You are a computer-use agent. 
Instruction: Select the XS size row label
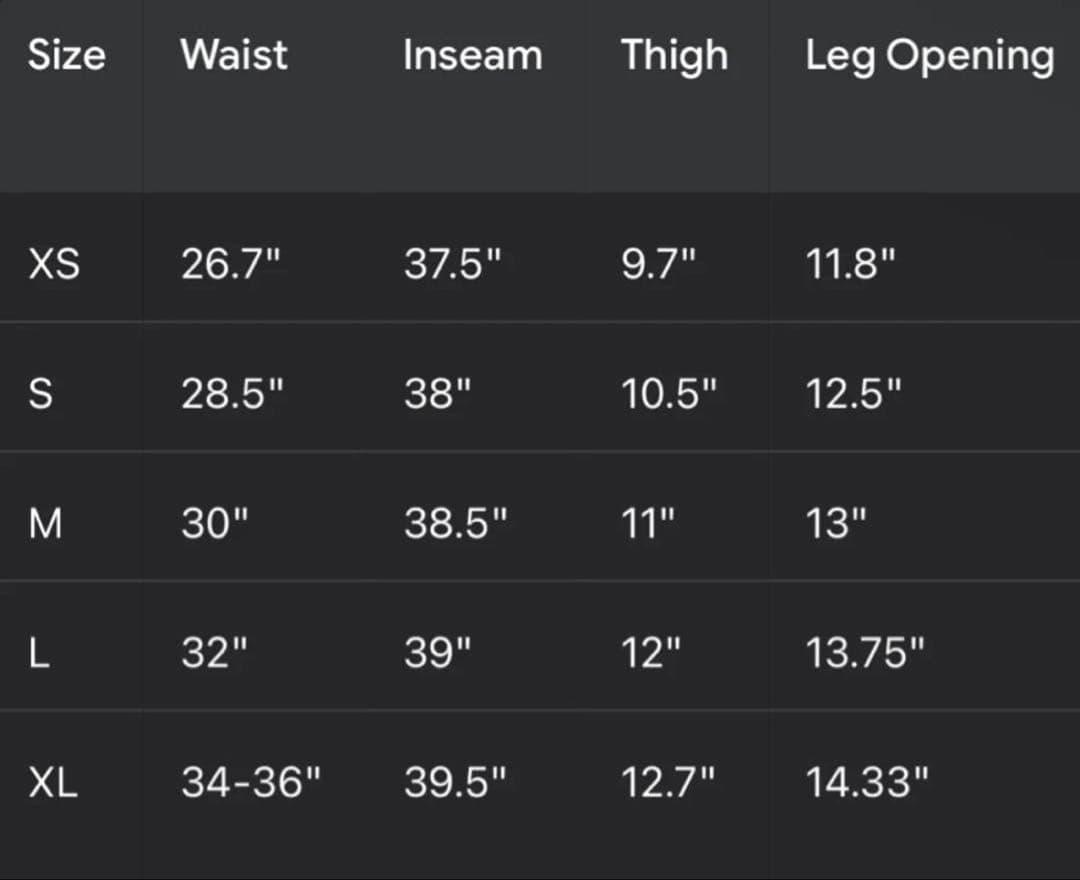tap(54, 264)
